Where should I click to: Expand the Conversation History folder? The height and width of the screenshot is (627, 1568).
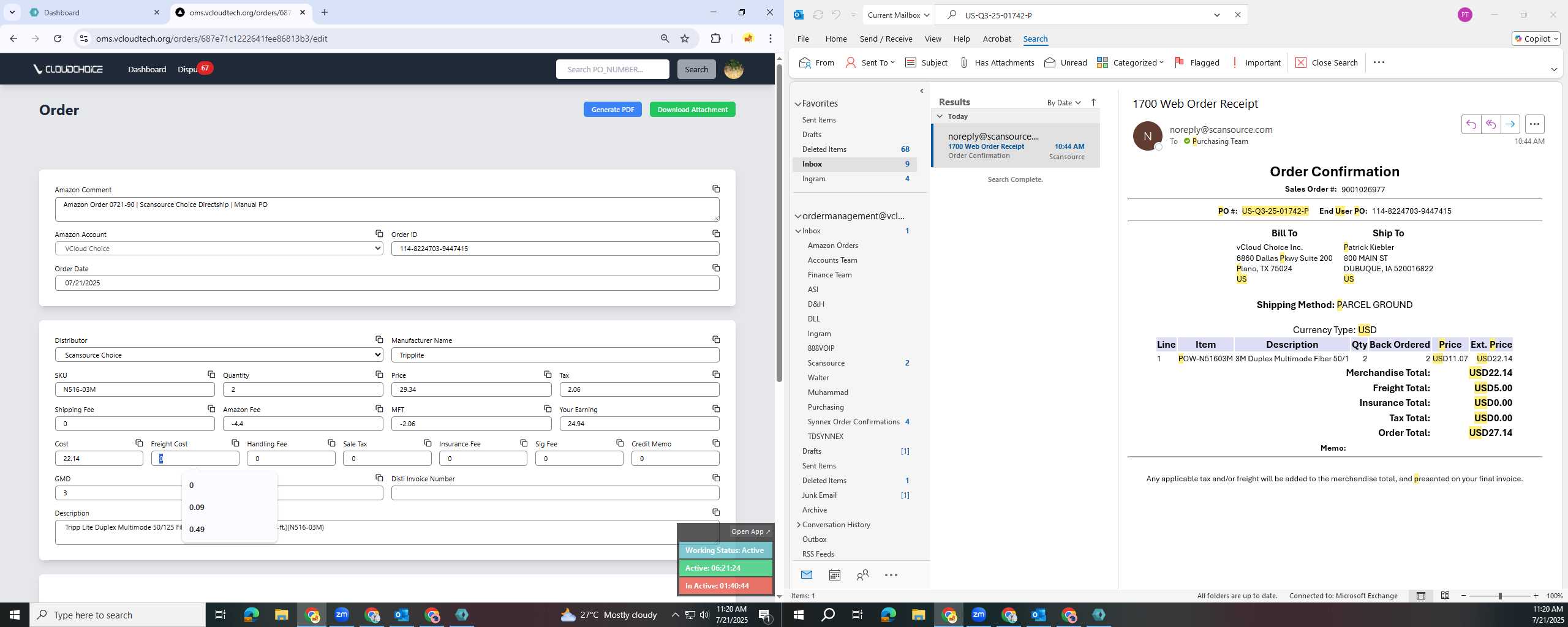pos(798,525)
